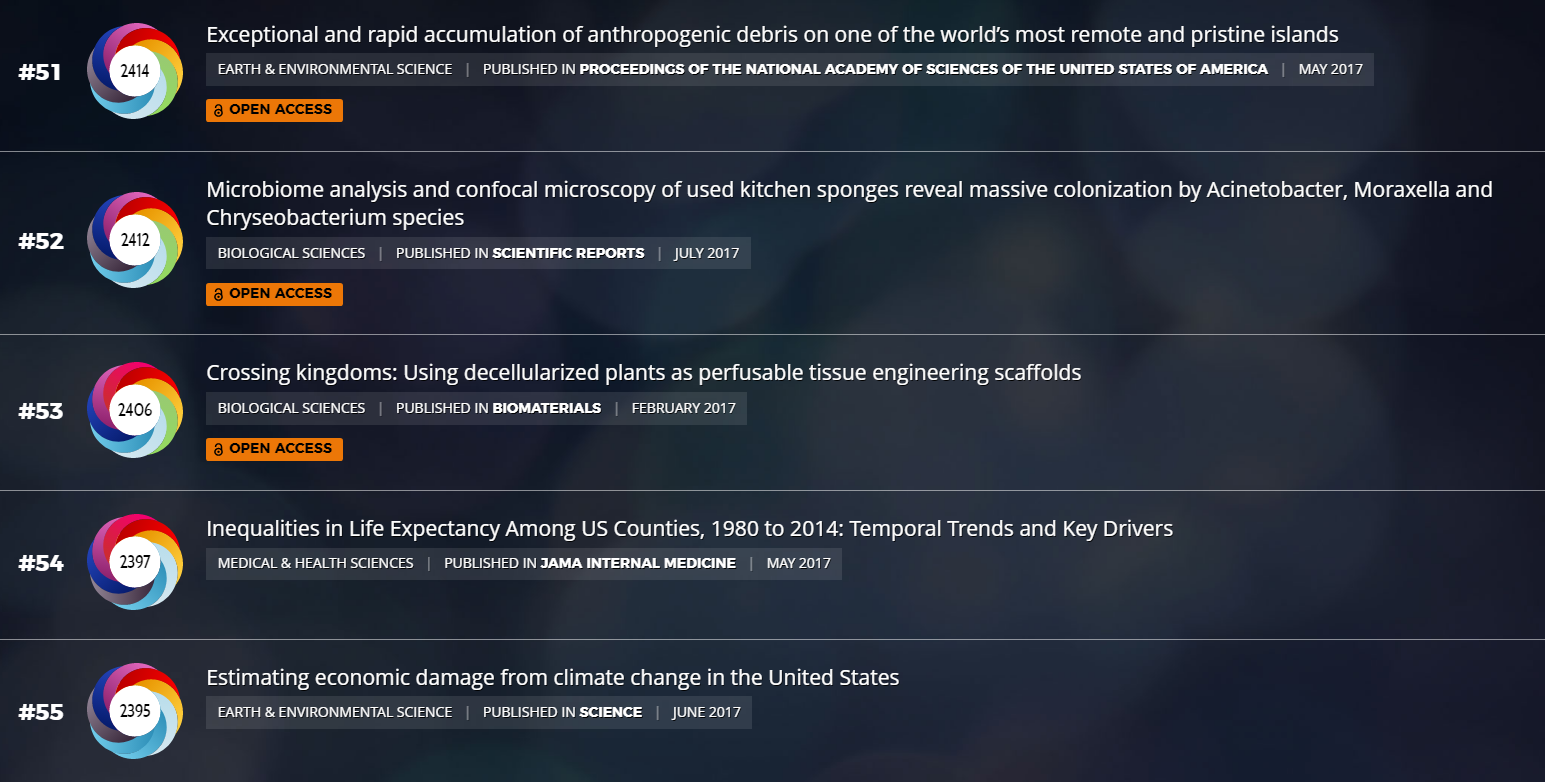Click Earth & Environmental Science tag on article #55
Screen dimensions: 1545x782
click(x=335, y=712)
